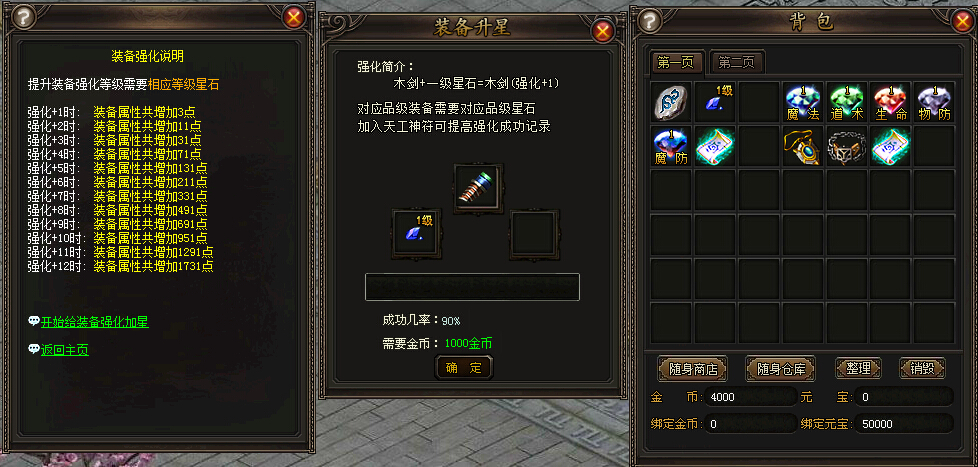Image resolution: width=978 pixels, height=467 pixels.
Task: Pick the level 1 star stone in backpack
Action: pos(715,102)
